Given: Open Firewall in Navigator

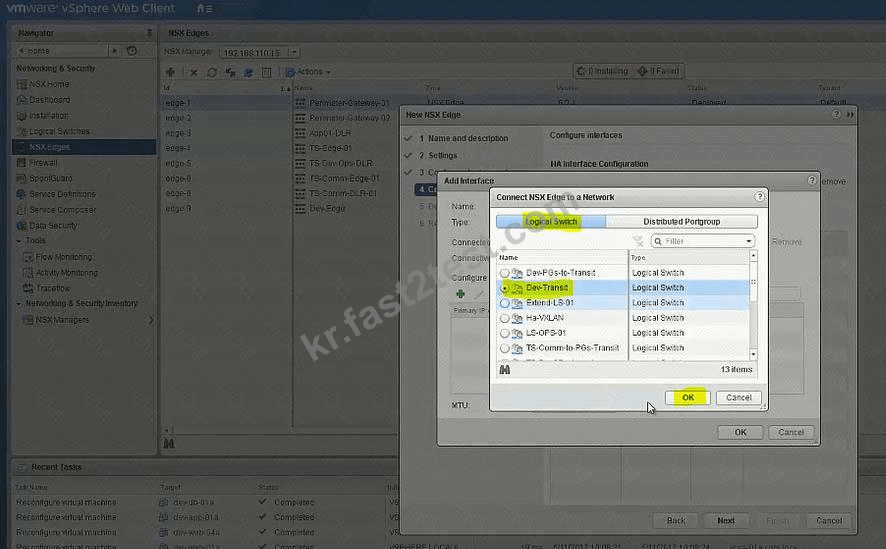Looking at the screenshot, I should (x=43, y=163).
